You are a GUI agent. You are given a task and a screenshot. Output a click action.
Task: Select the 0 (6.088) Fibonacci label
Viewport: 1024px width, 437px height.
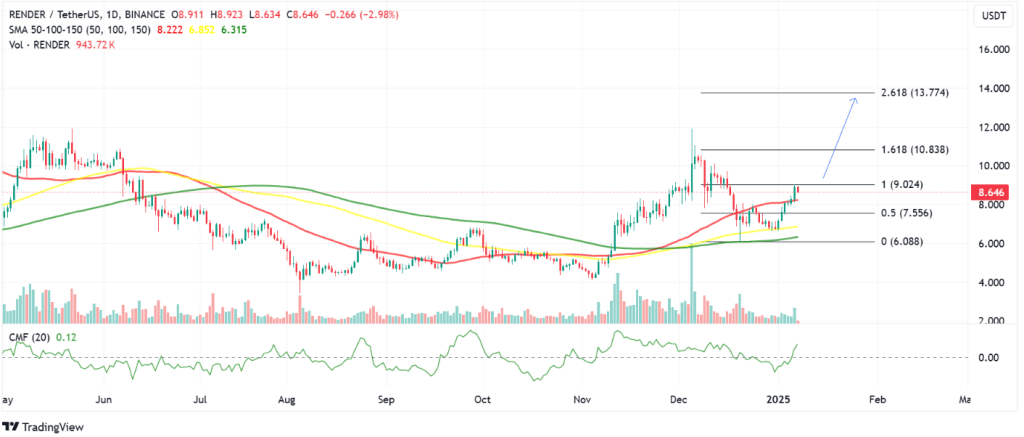point(901,242)
